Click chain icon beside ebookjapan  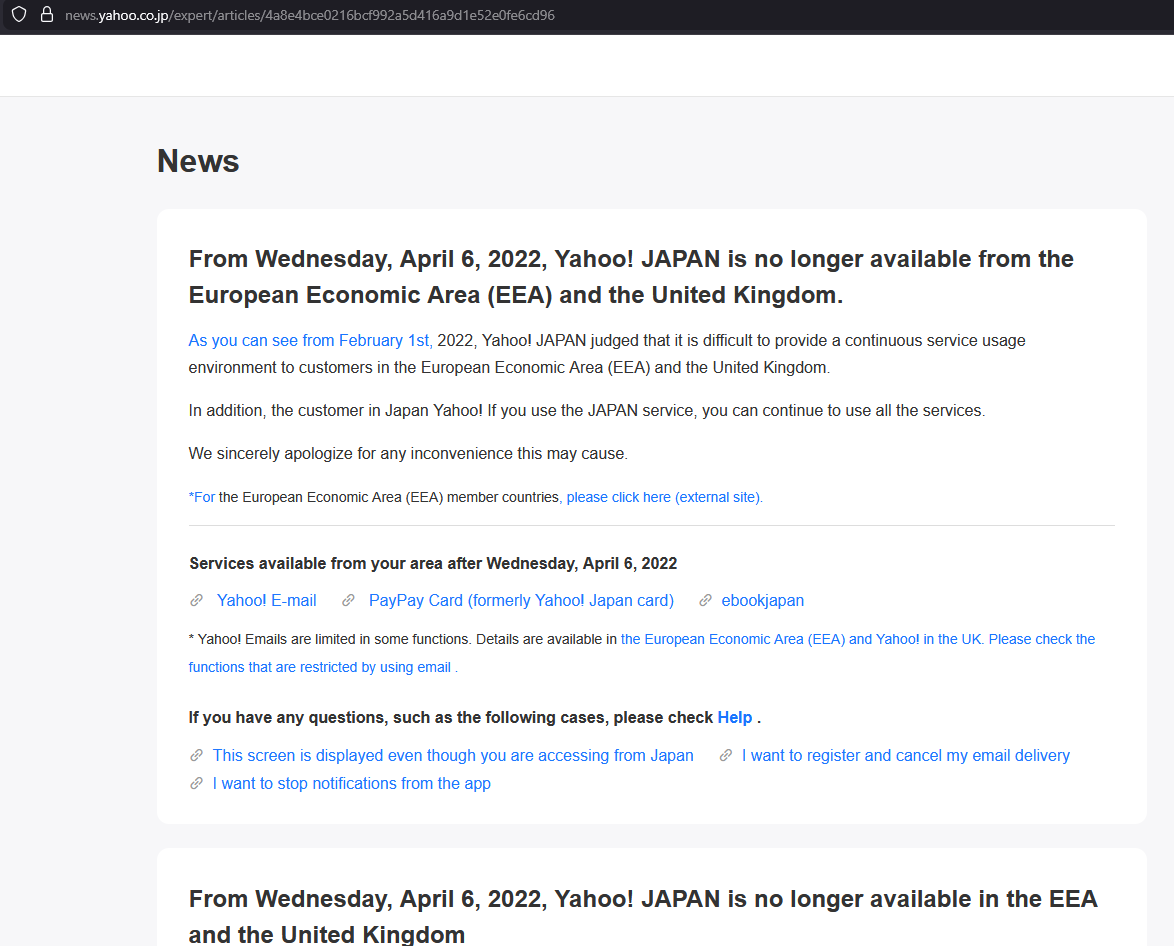705,601
